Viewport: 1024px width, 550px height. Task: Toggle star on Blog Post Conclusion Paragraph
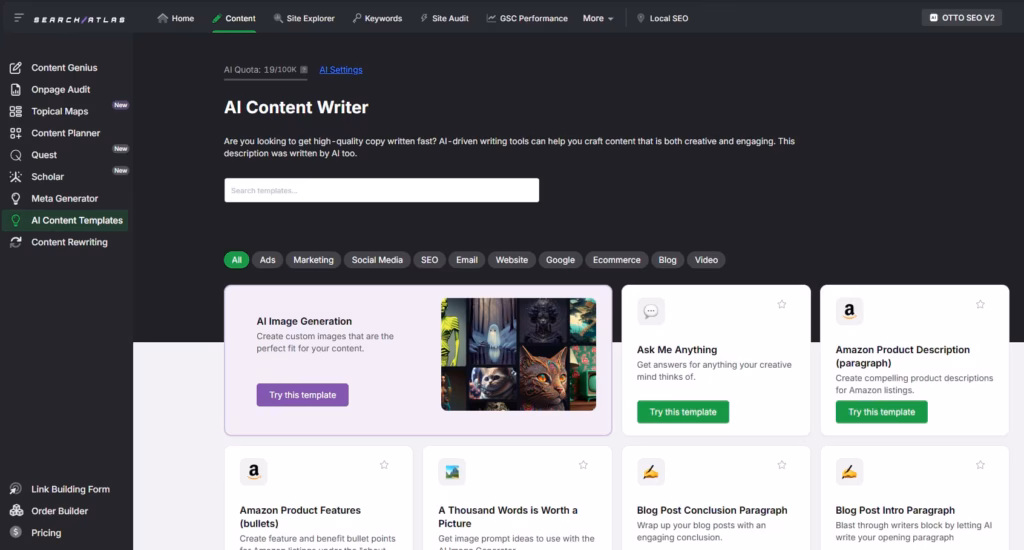coord(782,465)
